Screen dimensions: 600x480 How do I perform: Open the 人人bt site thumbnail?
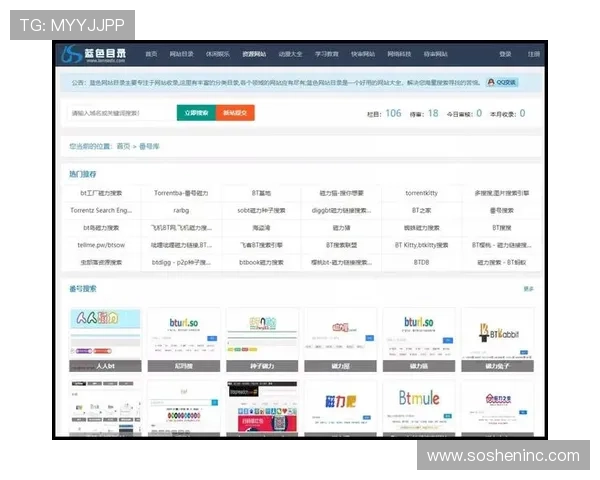click(105, 340)
